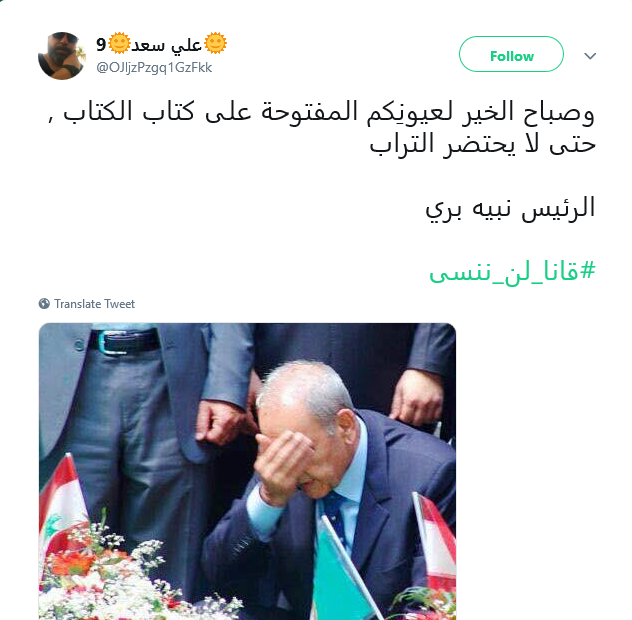Viewport: 632px width, 620px height.
Task: Open the attached tweet photo
Action: [247, 471]
